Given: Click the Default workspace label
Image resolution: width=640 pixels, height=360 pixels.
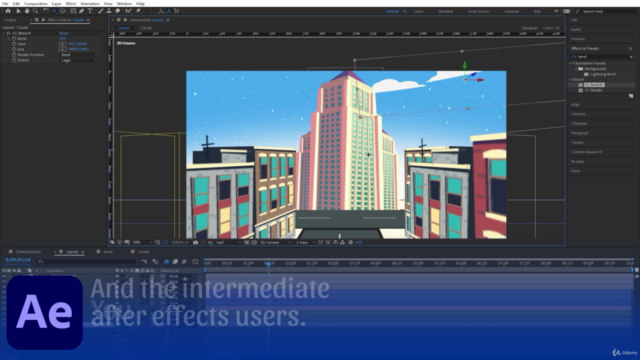Looking at the screenshot, I should tap(392, 11).
